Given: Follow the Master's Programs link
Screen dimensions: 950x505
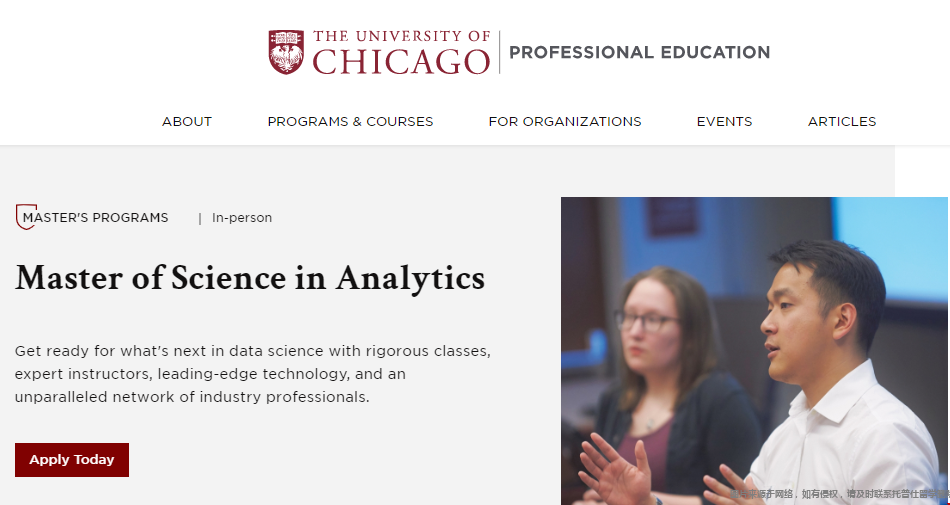Looking at the screenshot, I should (x=96, y=218).
